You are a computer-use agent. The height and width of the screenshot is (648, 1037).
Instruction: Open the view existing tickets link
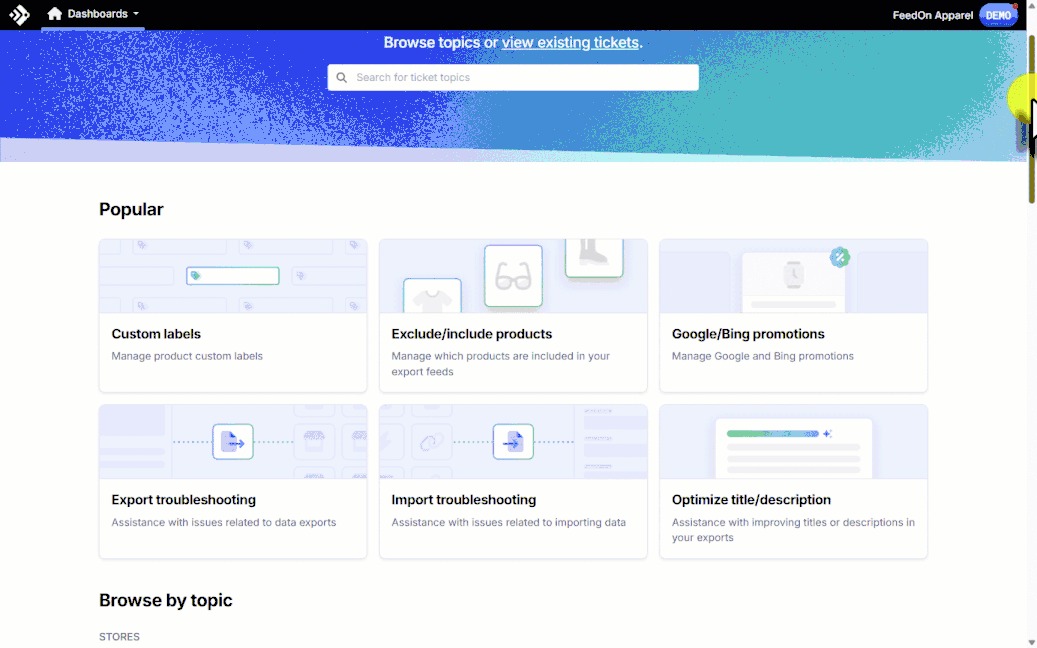click(570, 42)
